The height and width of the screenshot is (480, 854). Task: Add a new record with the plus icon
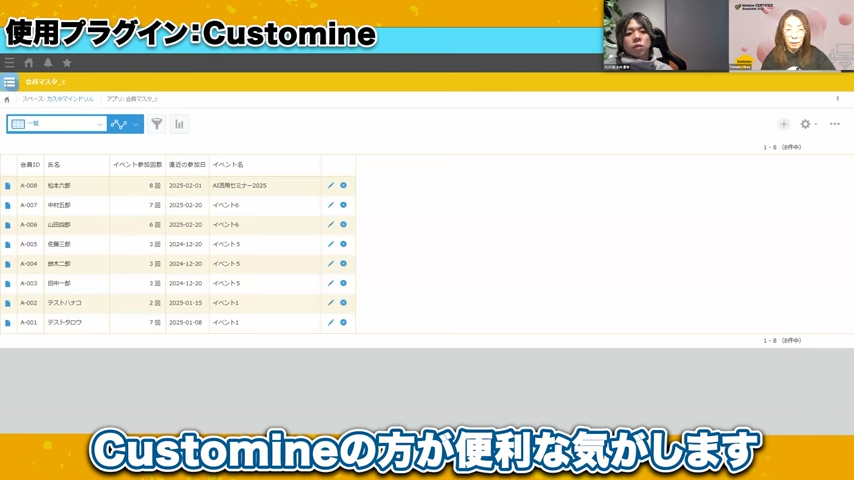click(x=784, y=124)
